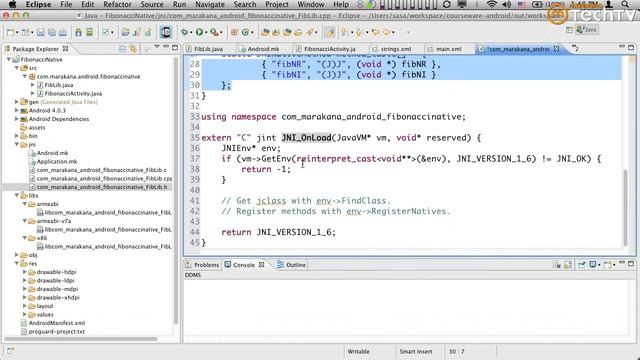This screenshot has height=360, width=640.
Task: Click the green Run button icon
Action: (199, 32)
